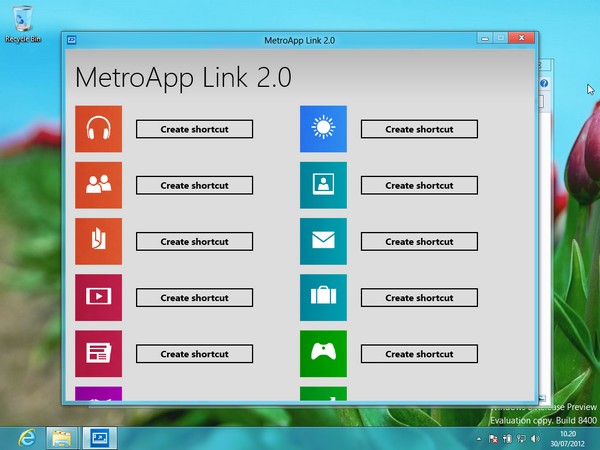The height and width of the screenshot is (450, 600).
Task: Click the Music headphones tile icon
Action: point(98,129)
